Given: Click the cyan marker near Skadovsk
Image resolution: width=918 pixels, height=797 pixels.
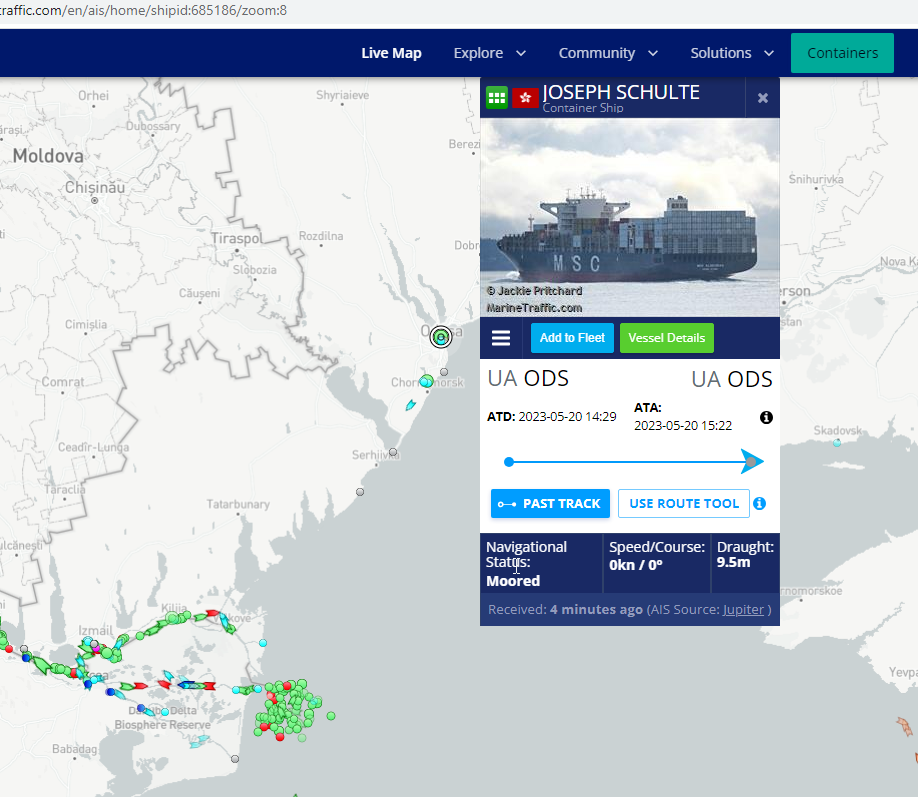Looking at the screenshot, I should (x=837, y=443).
